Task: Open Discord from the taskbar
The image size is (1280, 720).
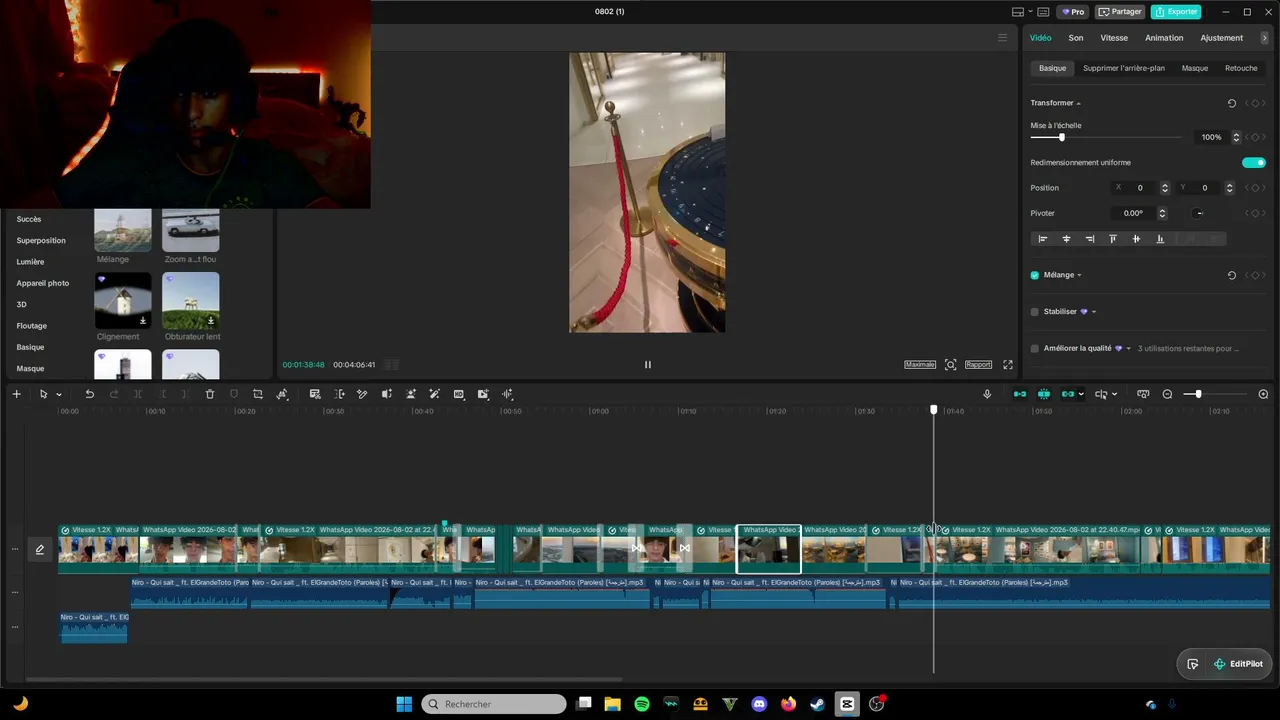Action: coord(759,704)
